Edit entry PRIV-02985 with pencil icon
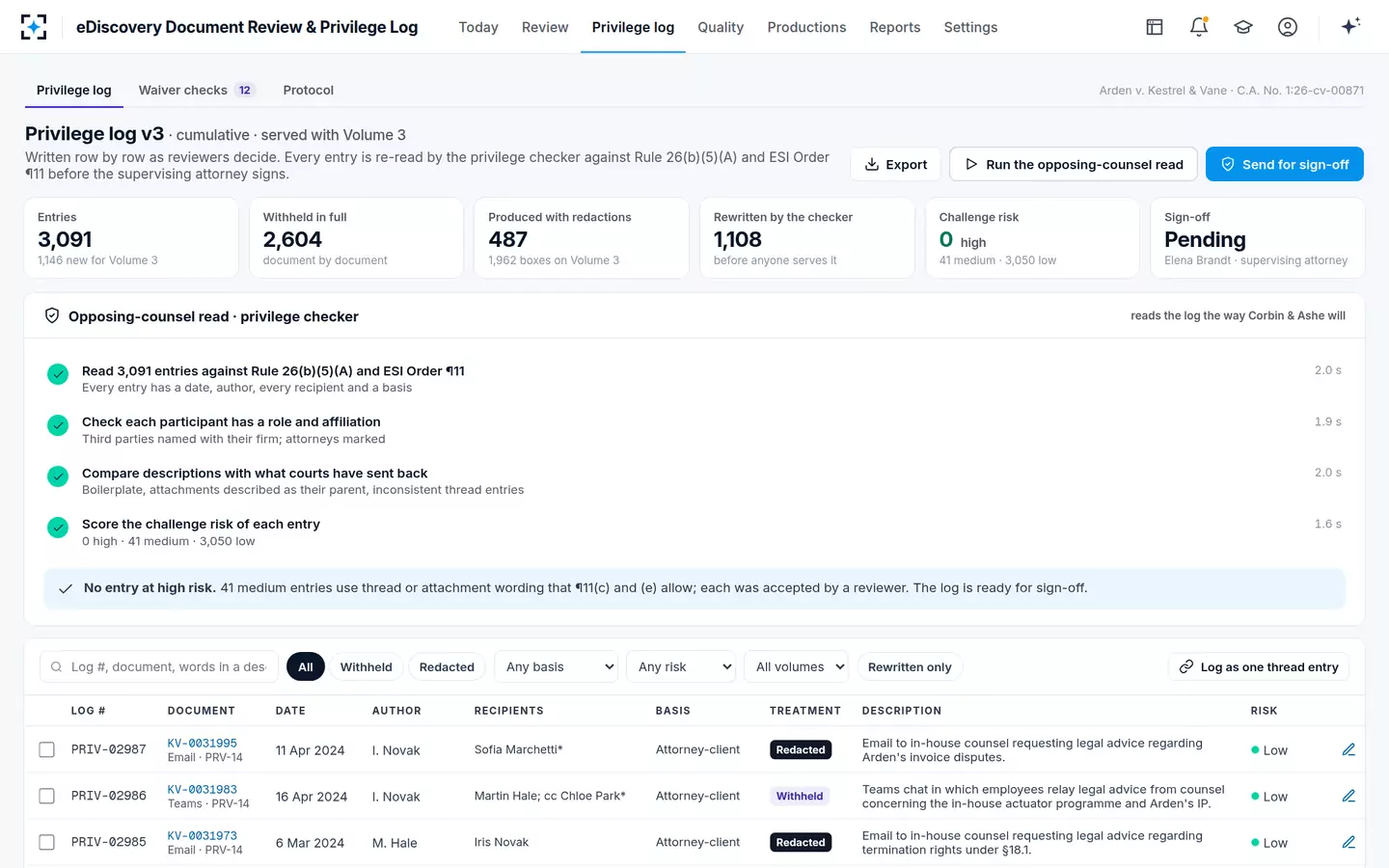 pyautogui.click(x=1348, y=842)
